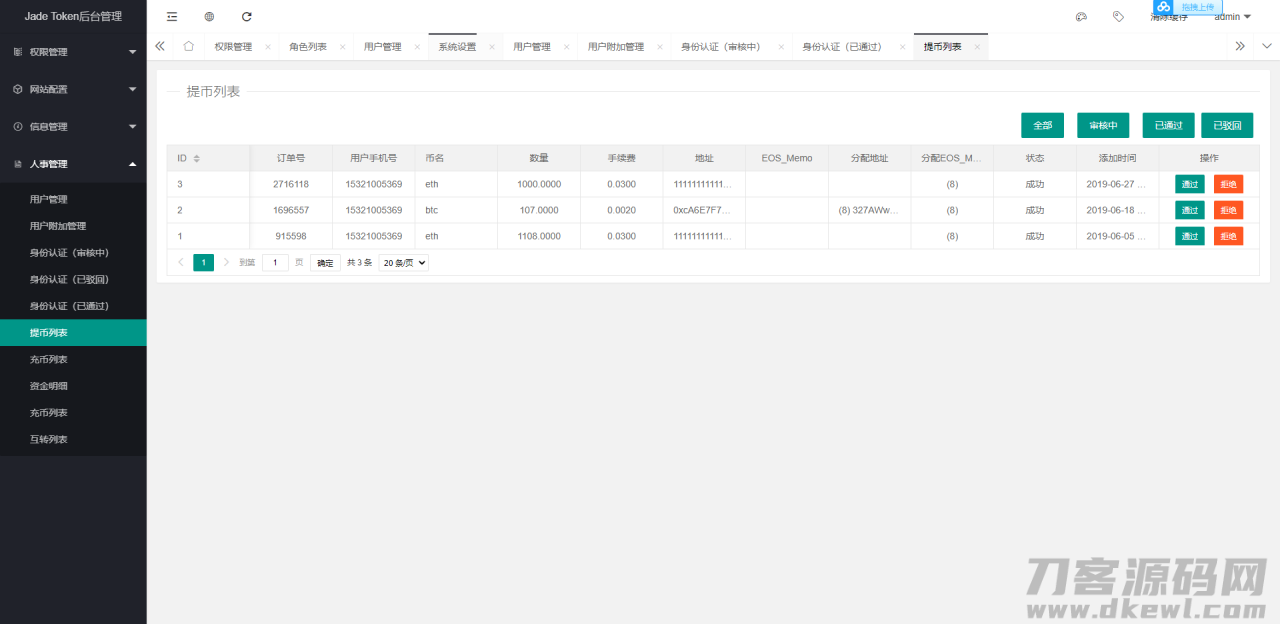The image size is (1280, 624).
Task: Click the blue cloud upload icon
Action: [x=1163, y=8]
